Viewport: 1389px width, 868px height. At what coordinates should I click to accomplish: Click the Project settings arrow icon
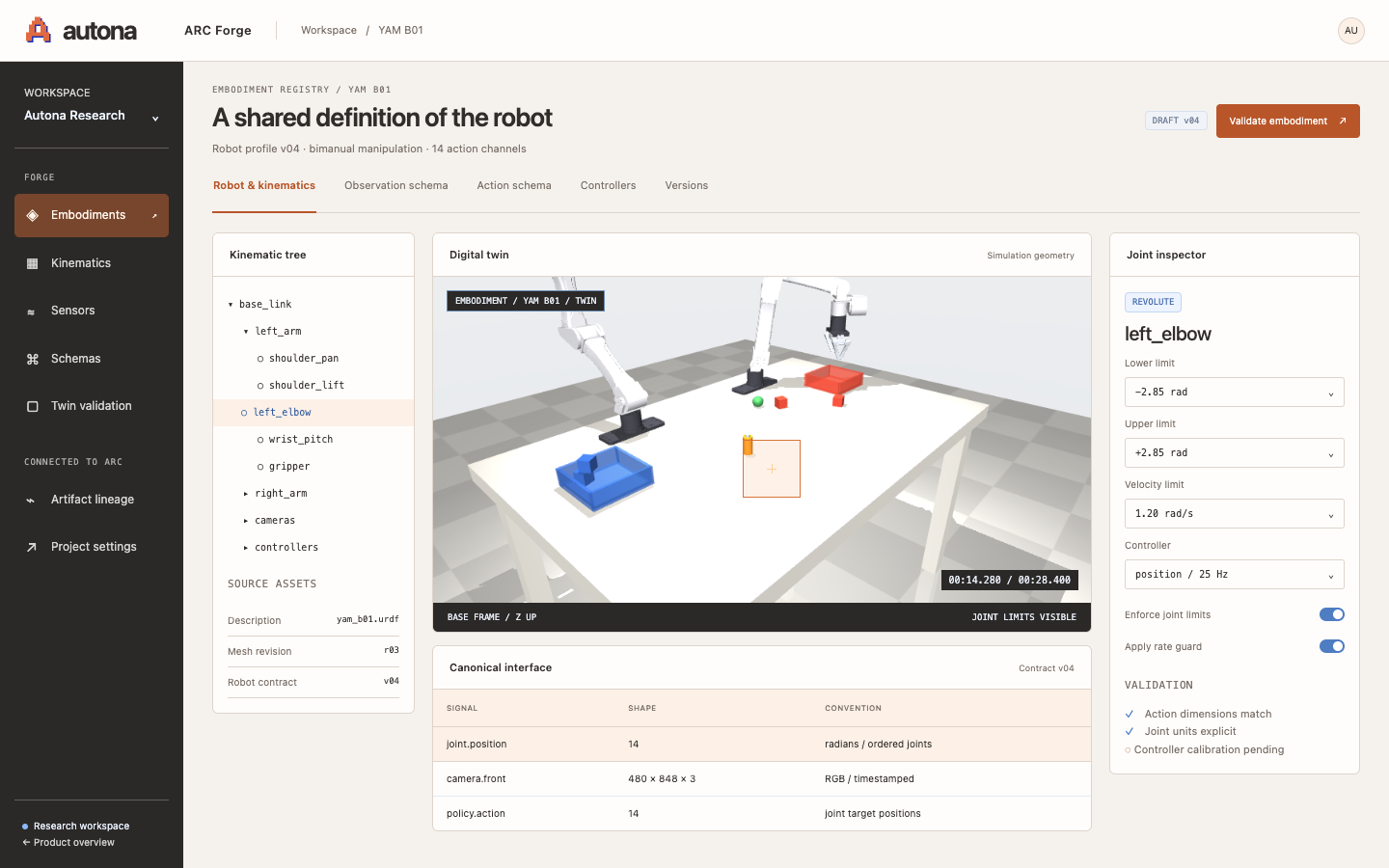coord(31,547)
